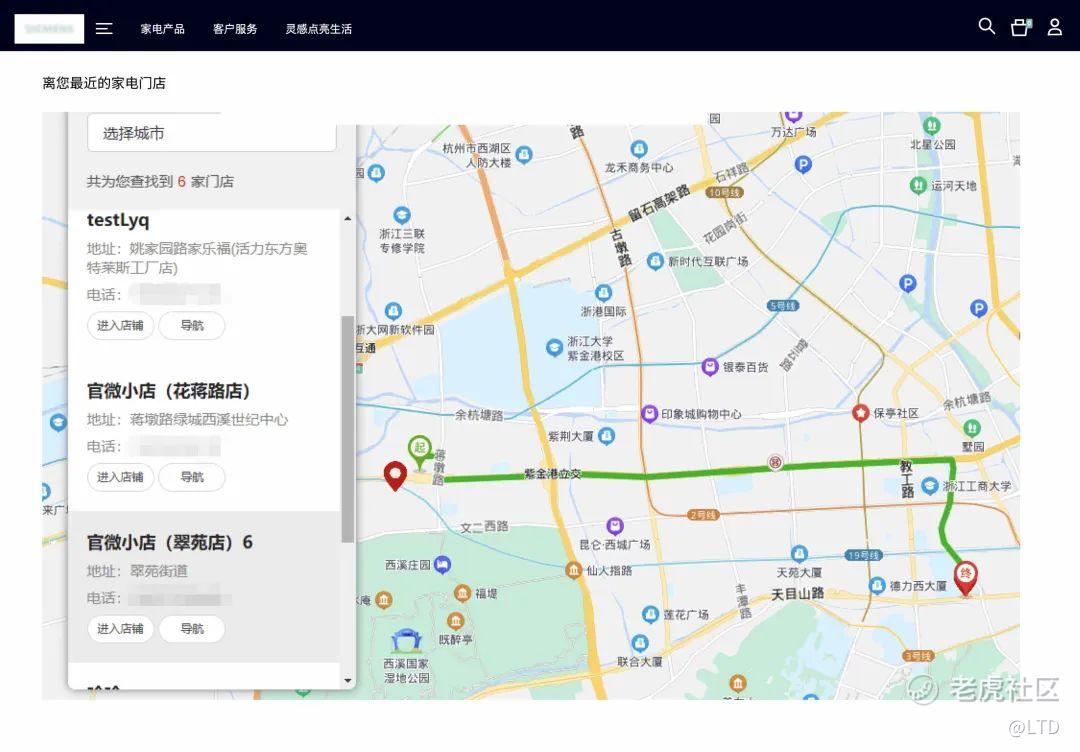This screenshot has height=752, width=1080.
Task: Click the red route end marker 终
Action: pyautogui.click(x=965, y=577)
